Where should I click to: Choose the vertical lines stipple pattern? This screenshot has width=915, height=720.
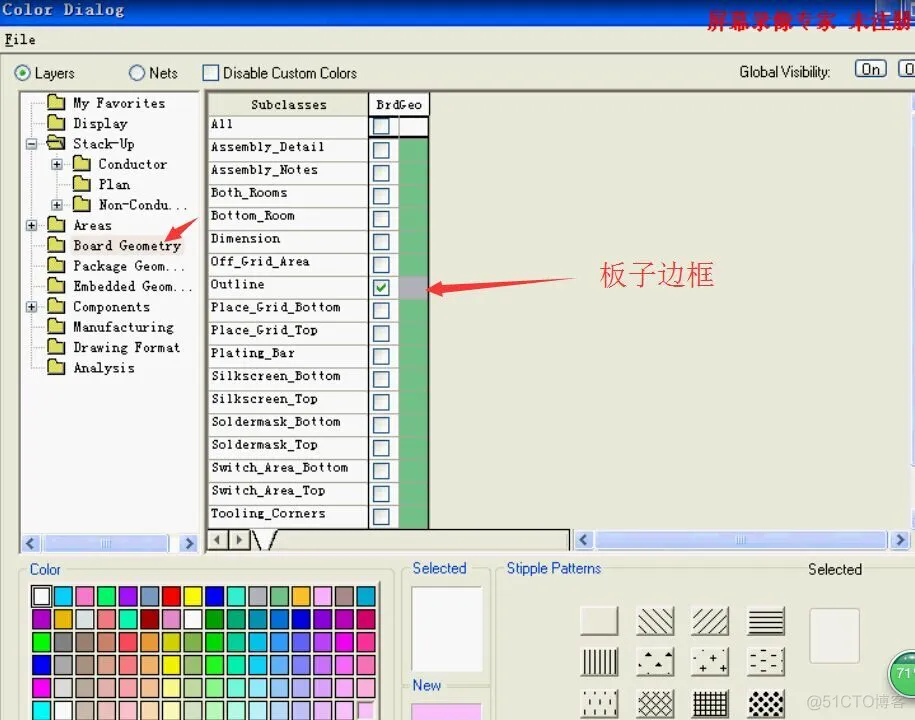tap(599, 662)
